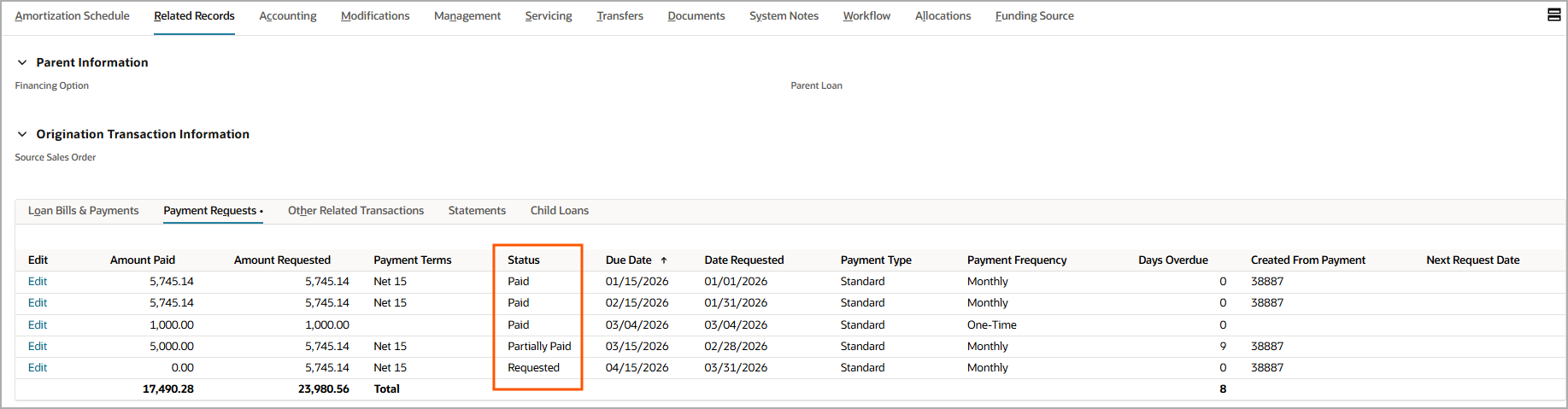Edit the payment request with Requested status
1568x409 pixels.
point(38,368)
